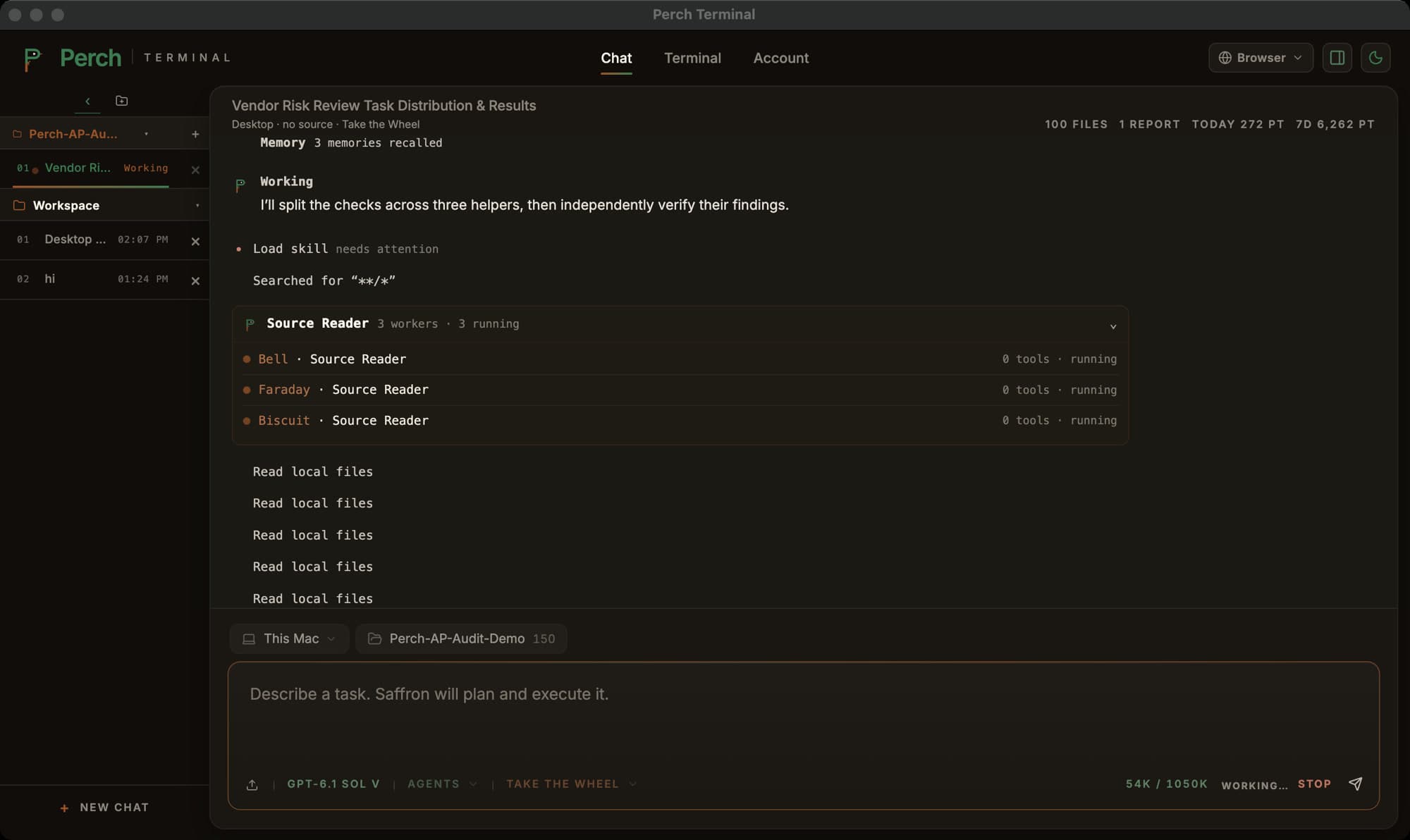The width and height of the screenshot is (1410, 840).
Task: Click the 54K / 1050K context usage
Action: [x=1166, y=784]
